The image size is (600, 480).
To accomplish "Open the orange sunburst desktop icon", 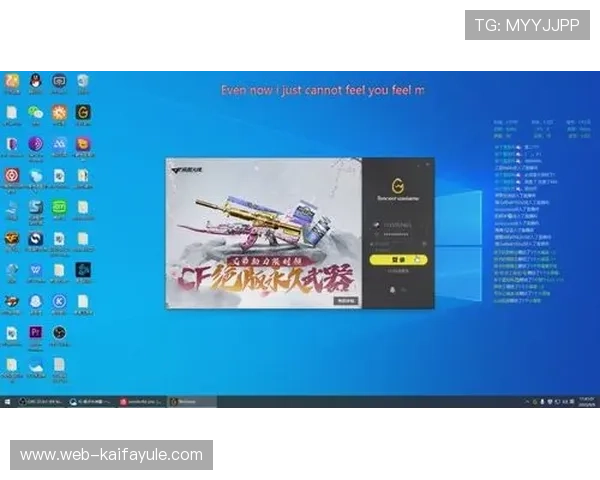I will [59, 113].
